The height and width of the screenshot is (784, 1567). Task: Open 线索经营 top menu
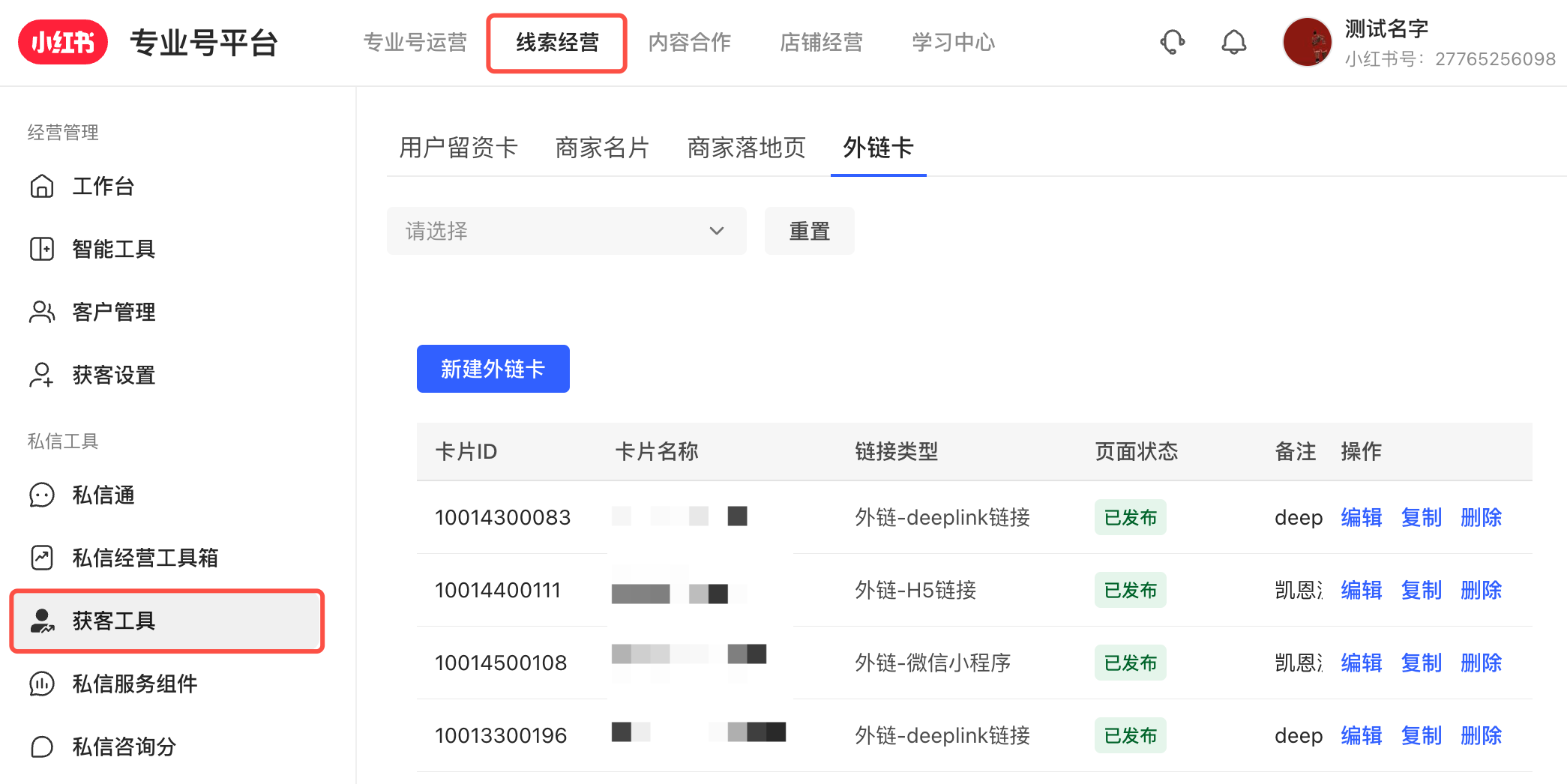[557, 43]
